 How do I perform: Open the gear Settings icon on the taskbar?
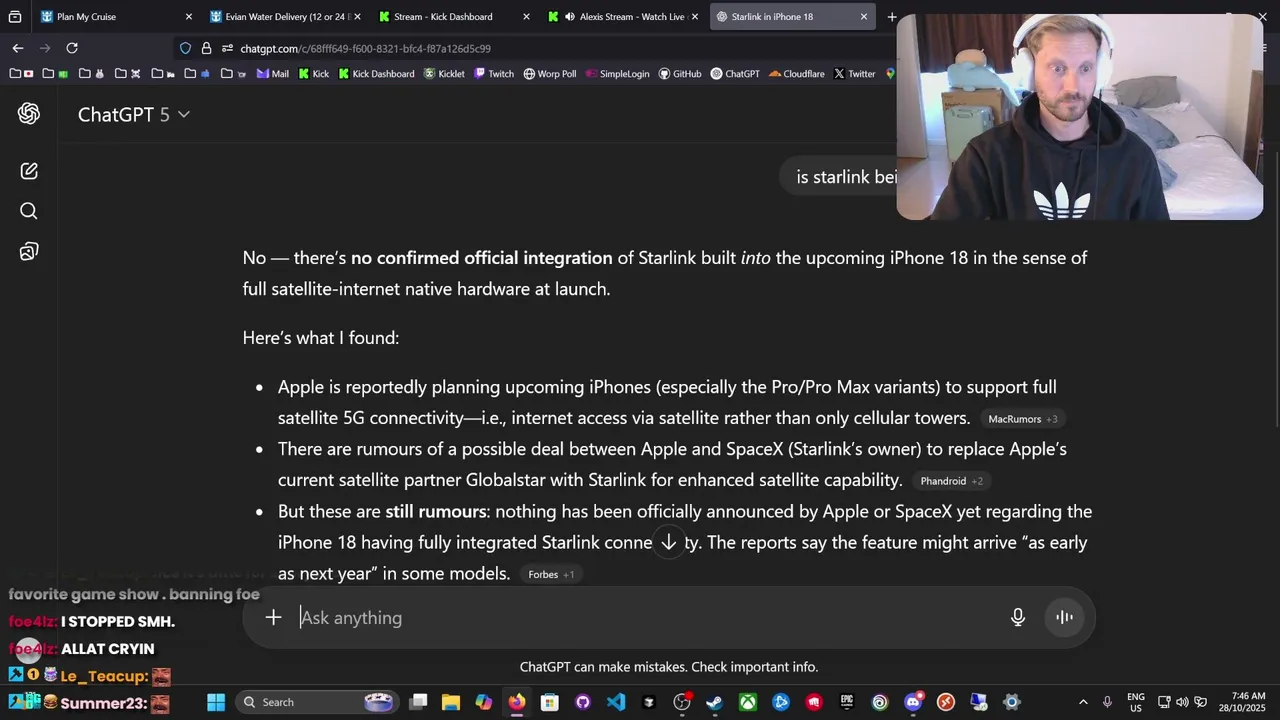click(x=1012, y=702)
